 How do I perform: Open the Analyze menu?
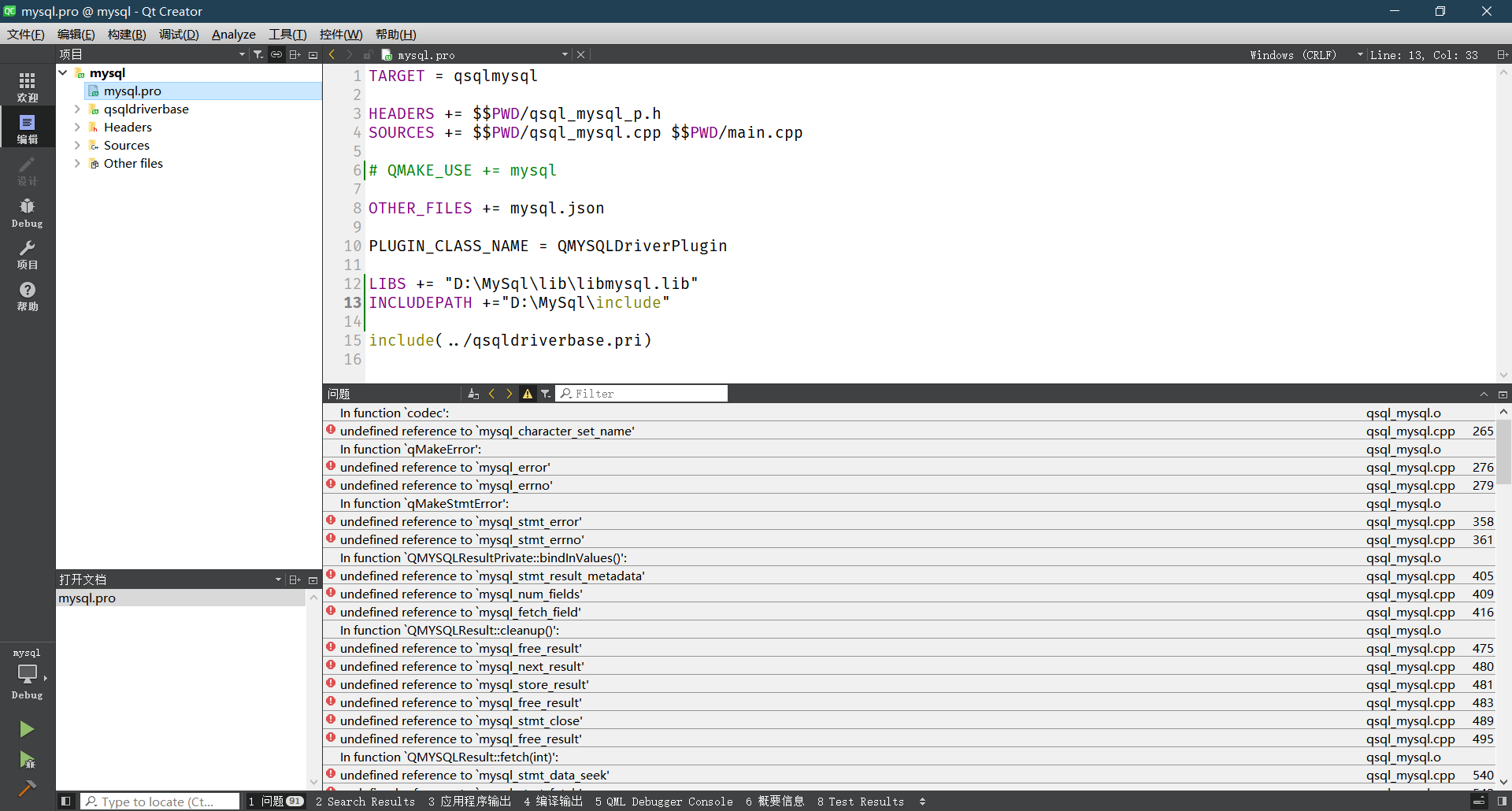(234, 34)
